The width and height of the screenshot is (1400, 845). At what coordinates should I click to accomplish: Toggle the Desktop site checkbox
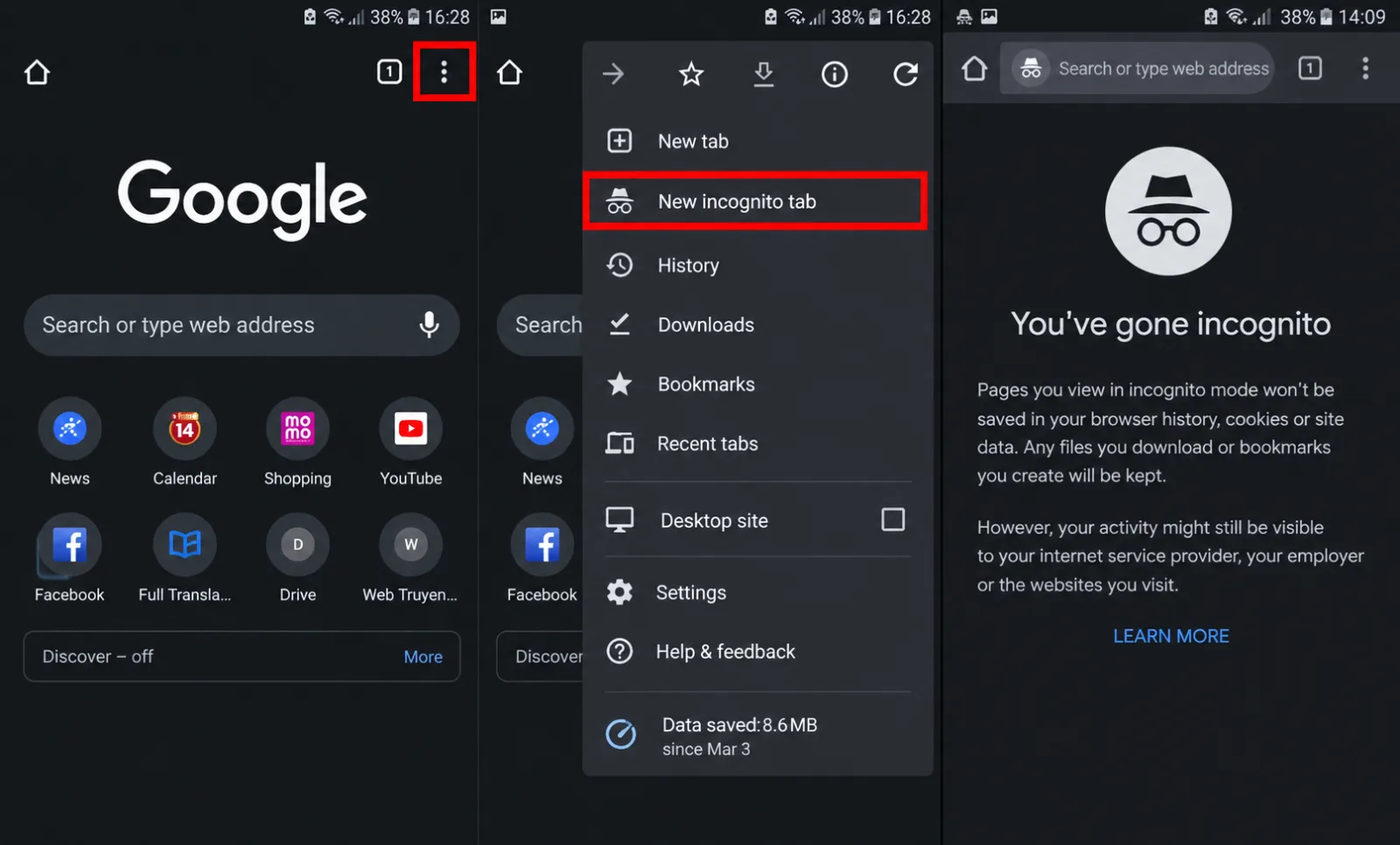pos(892,520)
